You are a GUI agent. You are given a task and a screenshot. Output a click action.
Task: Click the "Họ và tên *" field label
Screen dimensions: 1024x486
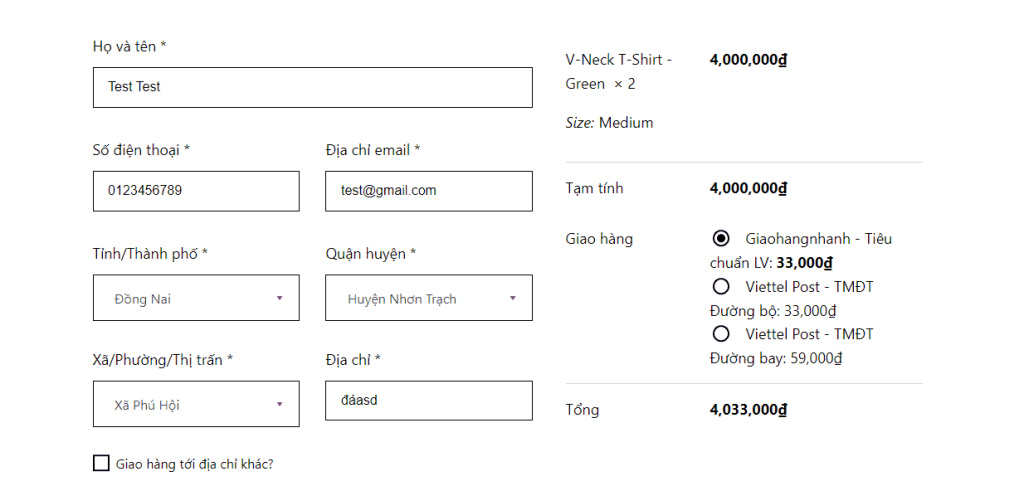129,46
